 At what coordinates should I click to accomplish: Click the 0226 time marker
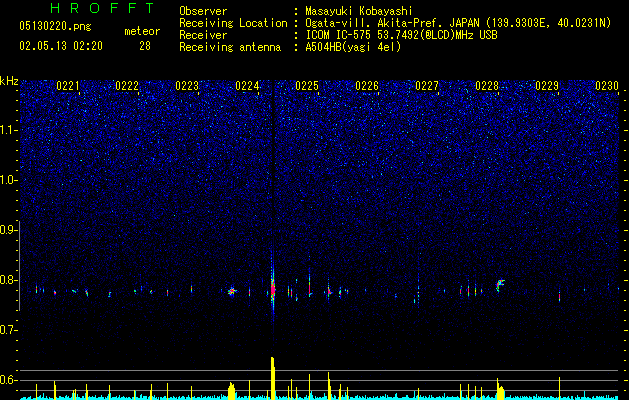[x=367, y=86]
